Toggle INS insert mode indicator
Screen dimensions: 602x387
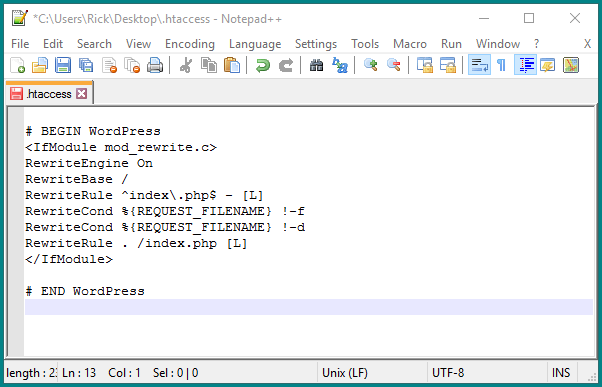(561, 373)
